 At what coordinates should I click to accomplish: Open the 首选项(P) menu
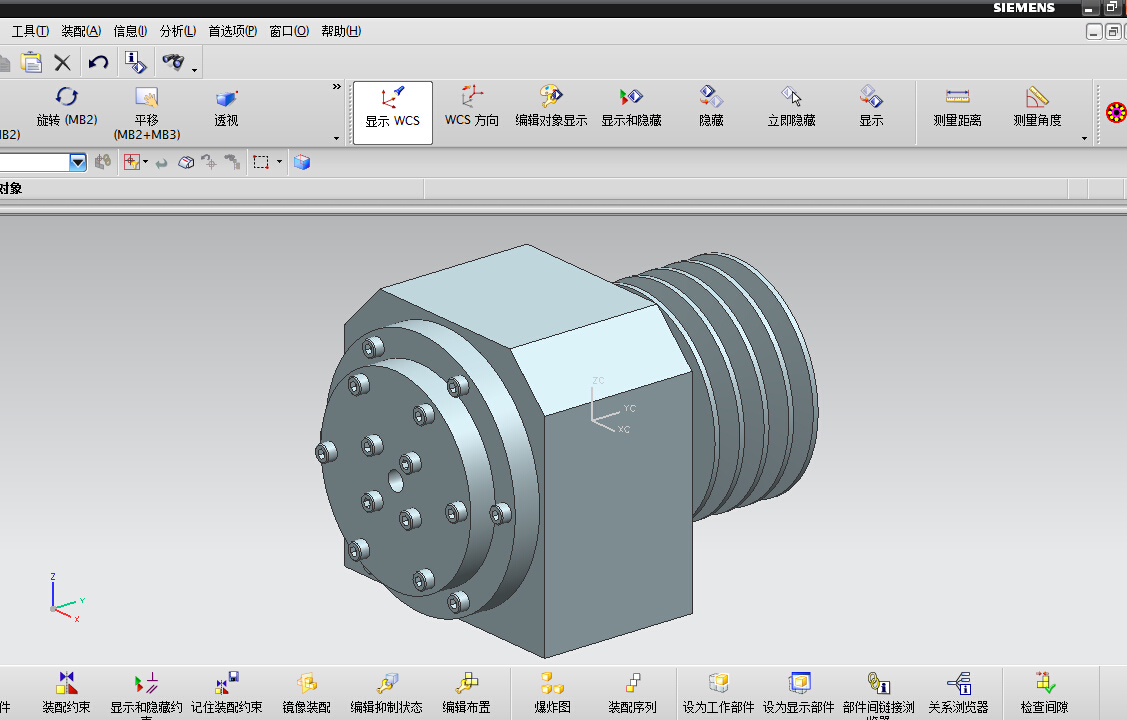(232, 31)
